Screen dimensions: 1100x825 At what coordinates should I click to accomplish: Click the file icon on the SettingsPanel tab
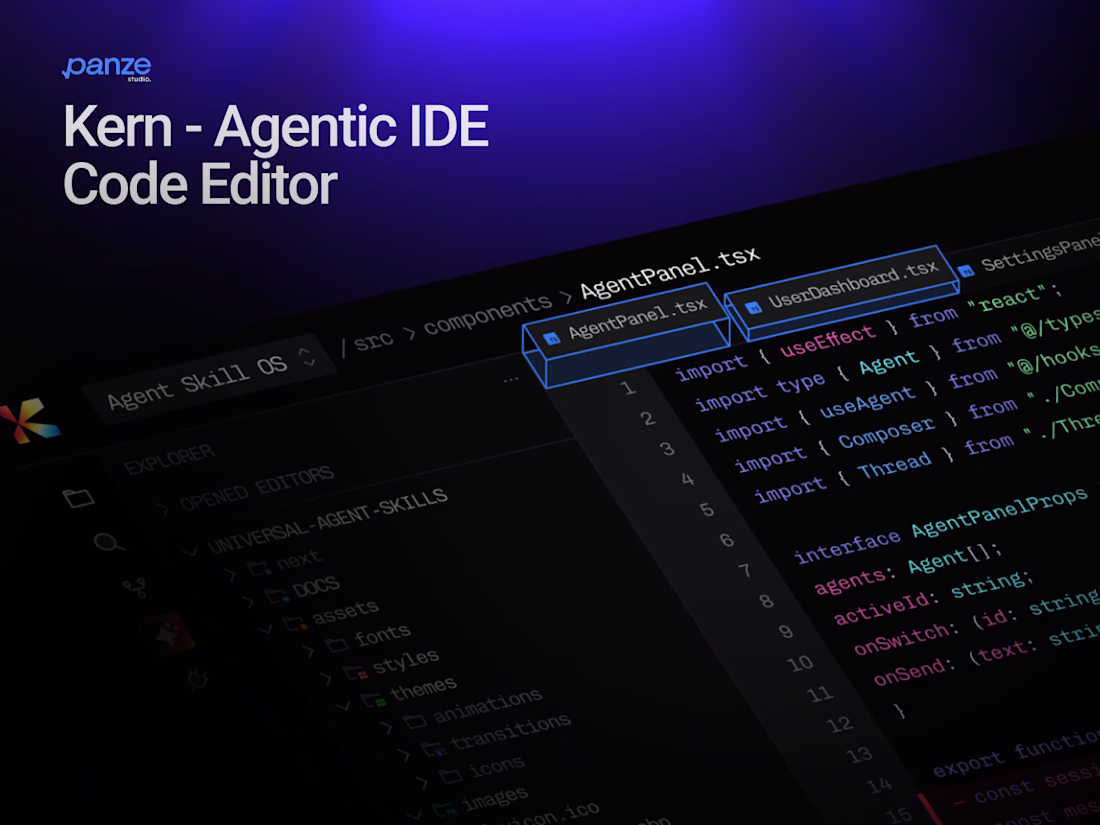point(967,270)
